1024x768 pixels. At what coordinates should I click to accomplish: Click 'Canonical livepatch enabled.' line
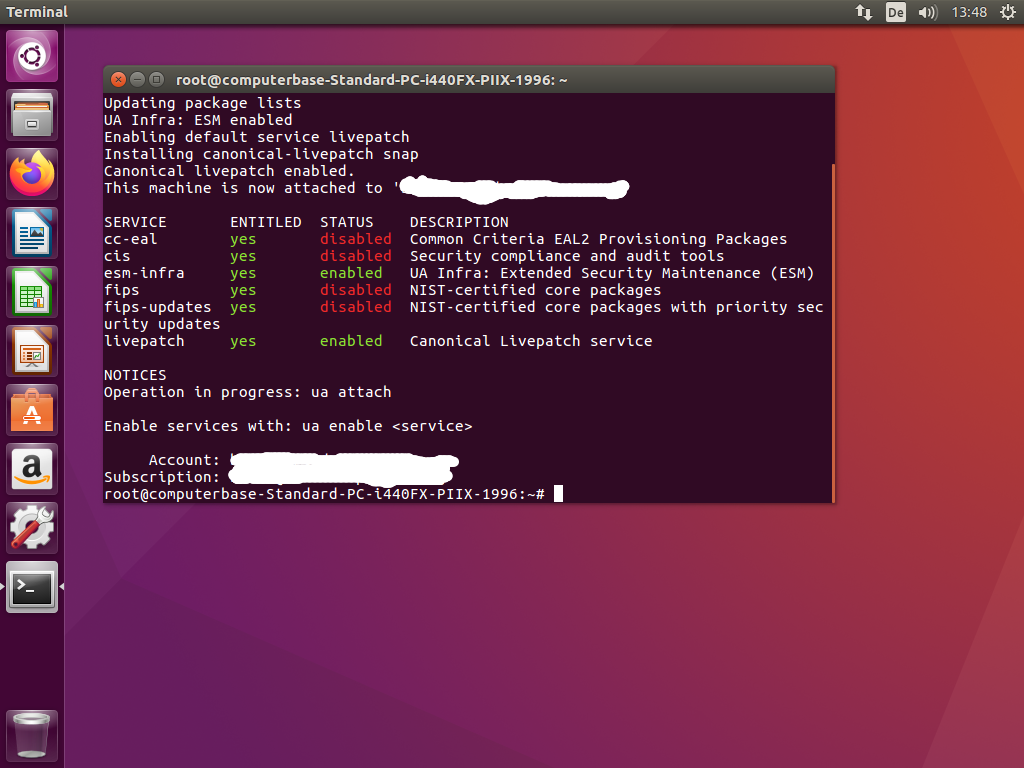229,171
